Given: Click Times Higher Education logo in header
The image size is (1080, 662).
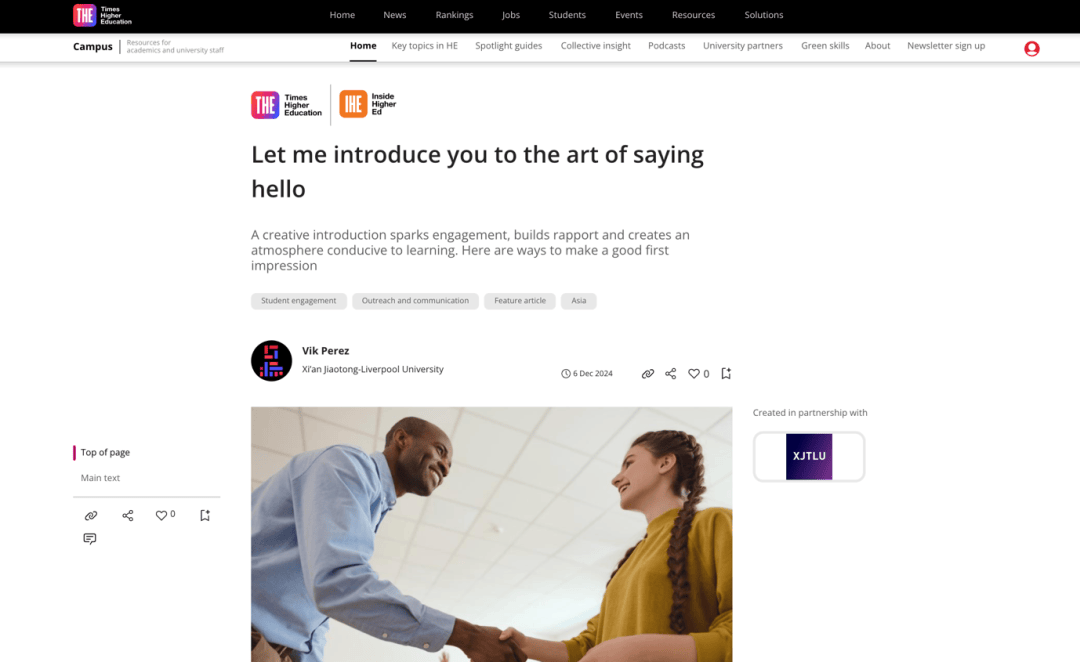Looking at the screenshot, I should pyautogui.click(x=103, y=15).
